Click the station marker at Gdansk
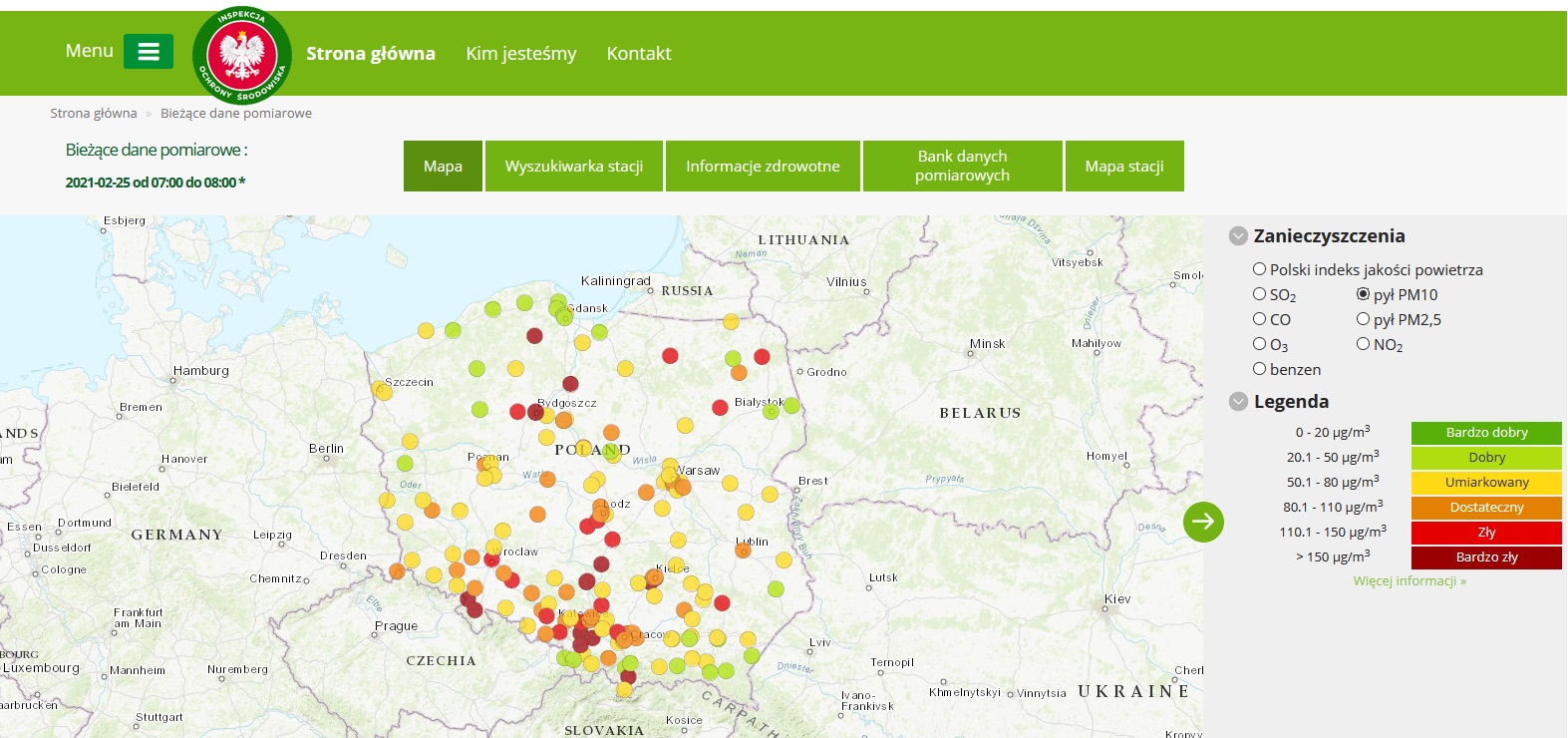Screen dimensions: 1568x738 (563, 317)
